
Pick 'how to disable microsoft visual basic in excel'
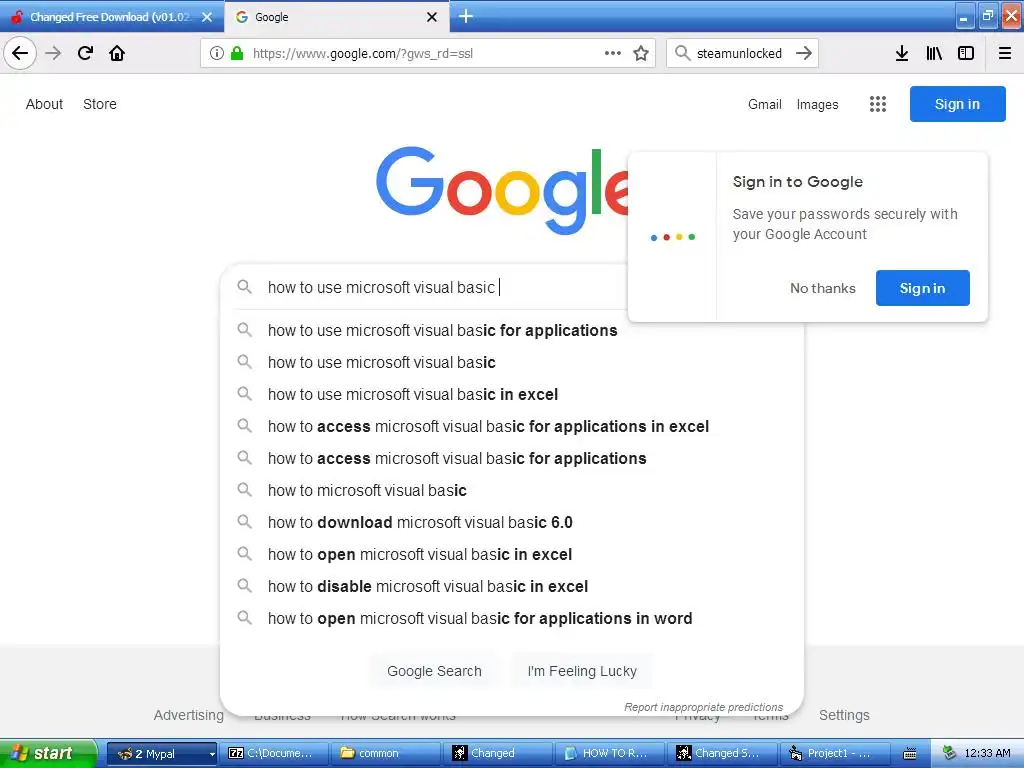(511, 586)
